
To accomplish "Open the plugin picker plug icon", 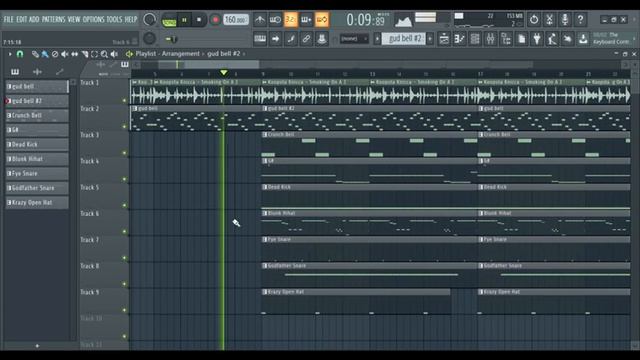I will 537,39.
